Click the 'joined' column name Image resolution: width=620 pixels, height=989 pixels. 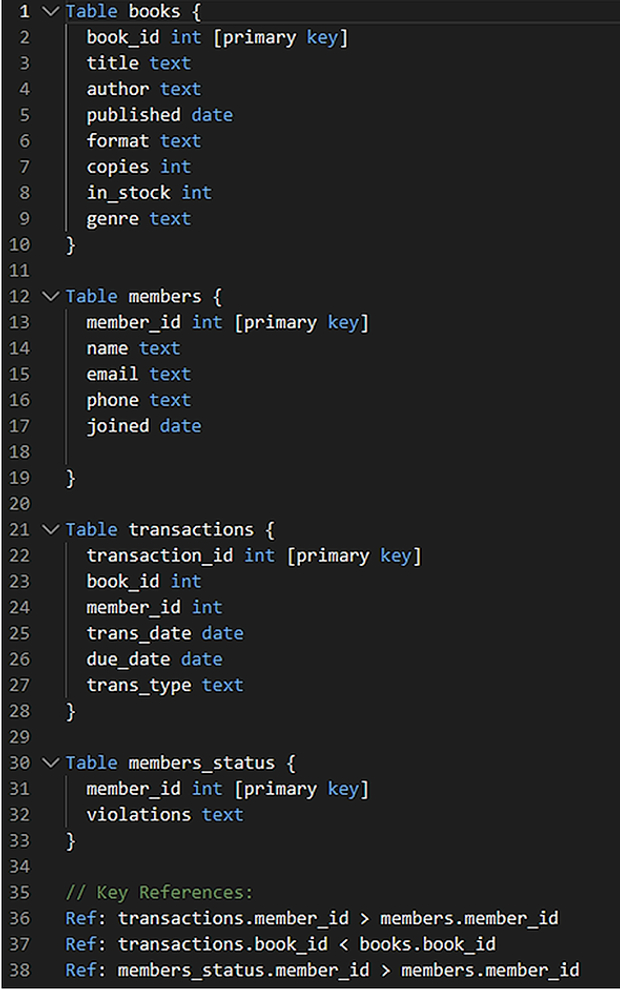pos(117,426)
